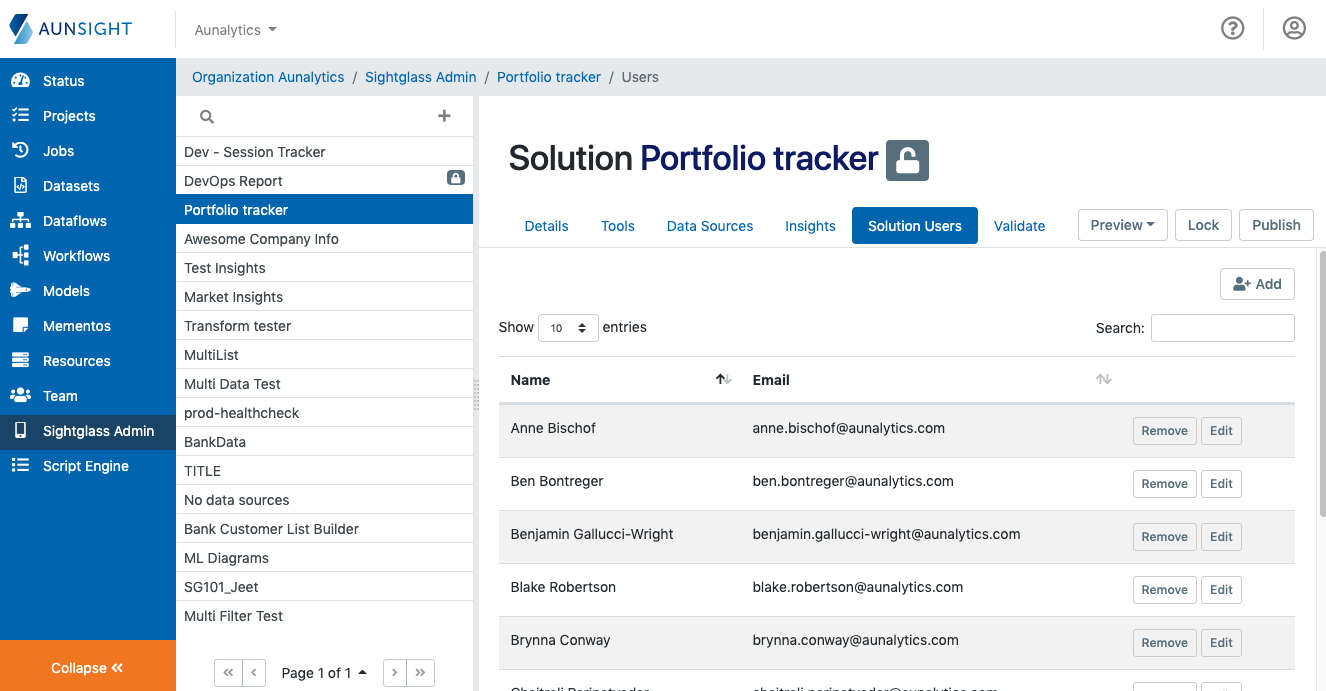Expand the Aunalytics organization dropdown

[x=236, y=30]
